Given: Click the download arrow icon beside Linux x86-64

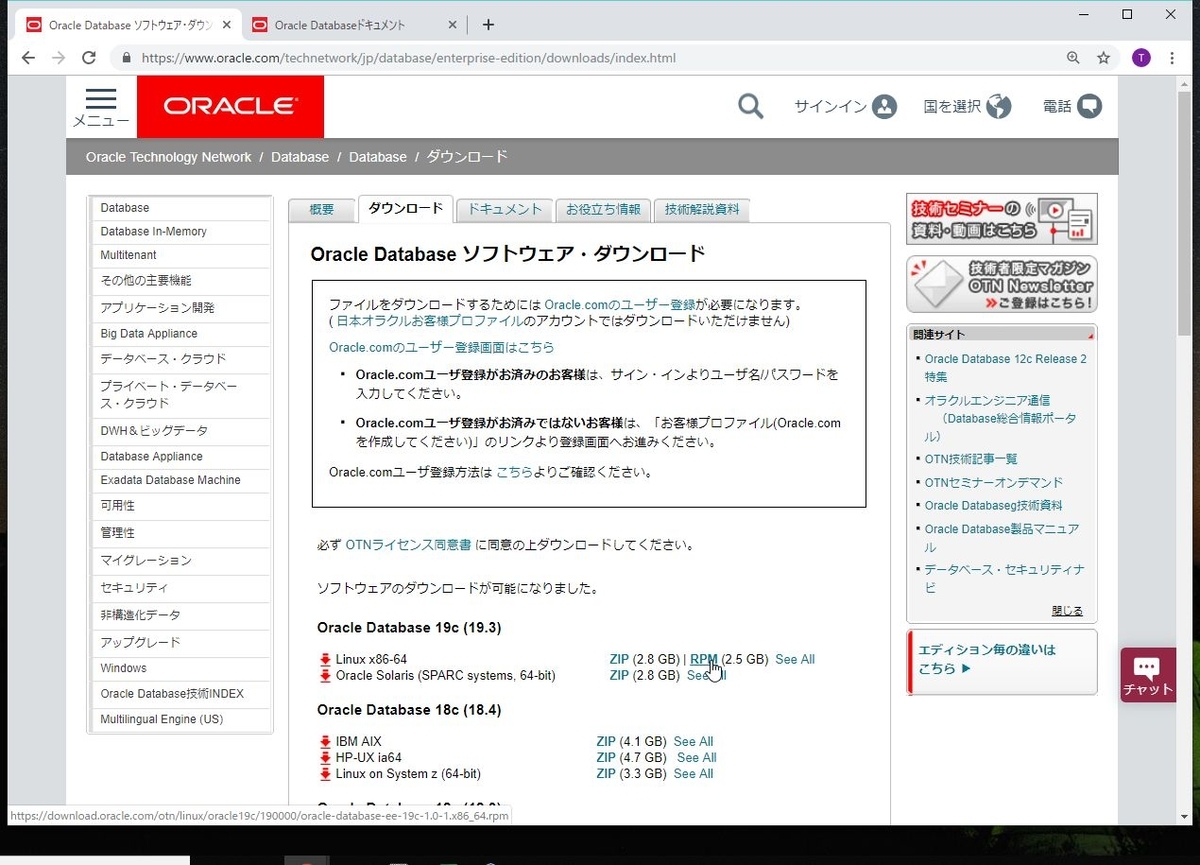Looking at the screenshot, I should (324, 659).
